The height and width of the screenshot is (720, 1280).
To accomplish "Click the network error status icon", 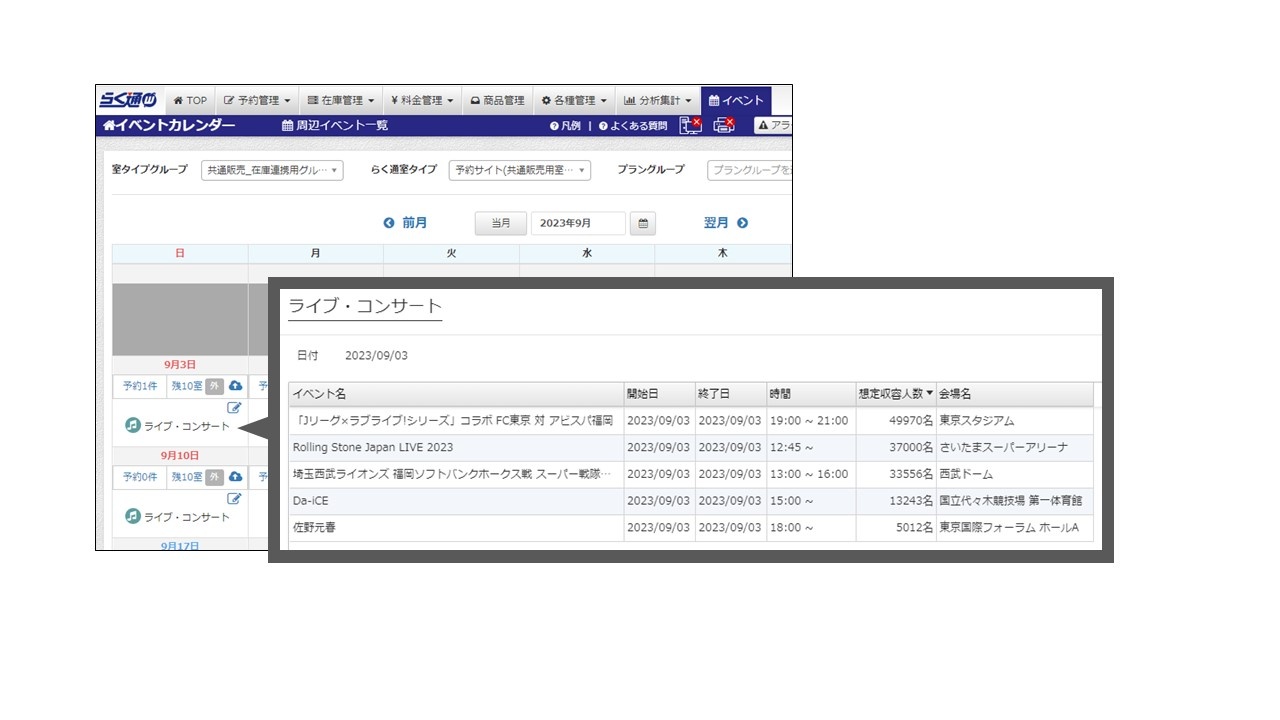I will (690, 125).
